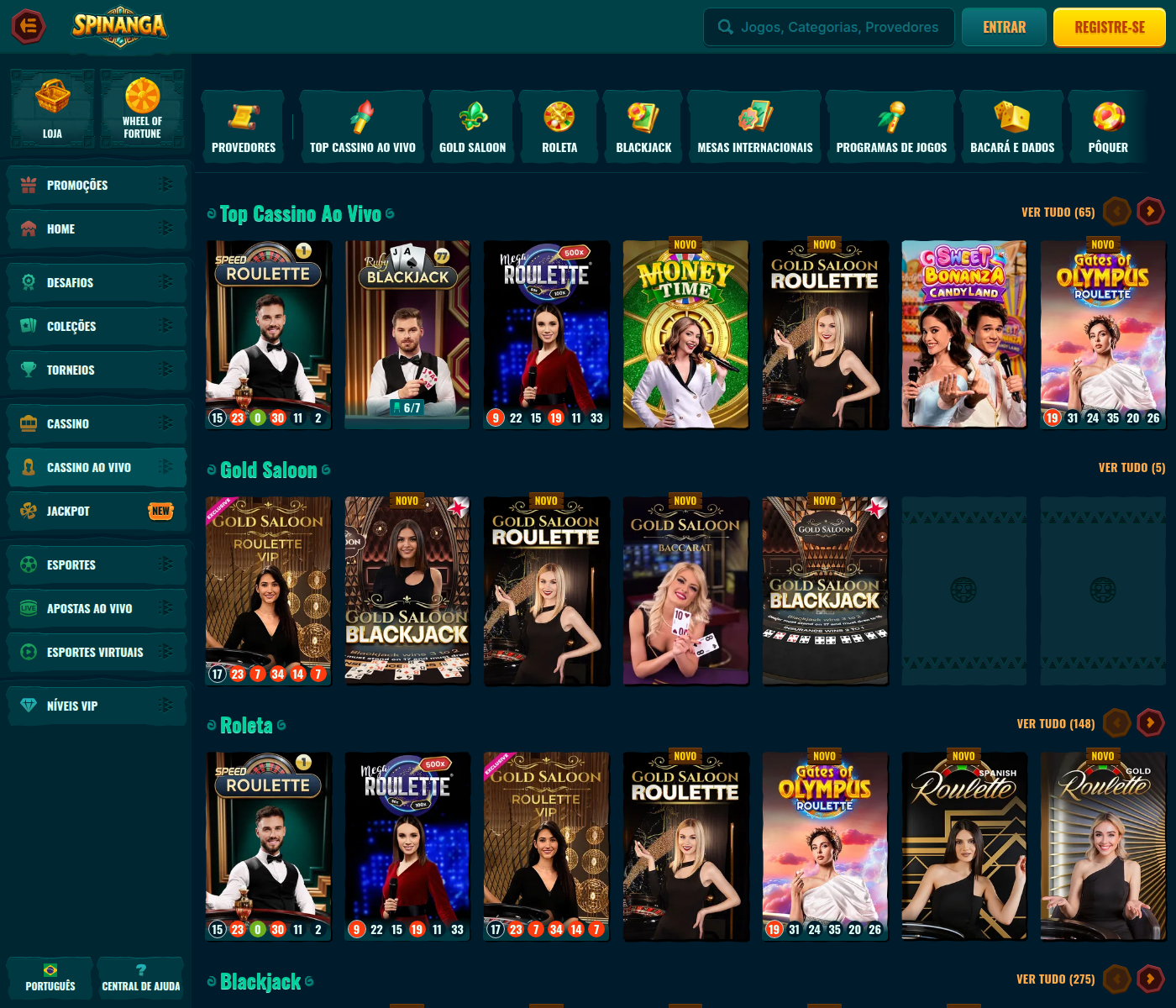
Task: Click the Esportes Virtuais play icon
Action: 29,652
